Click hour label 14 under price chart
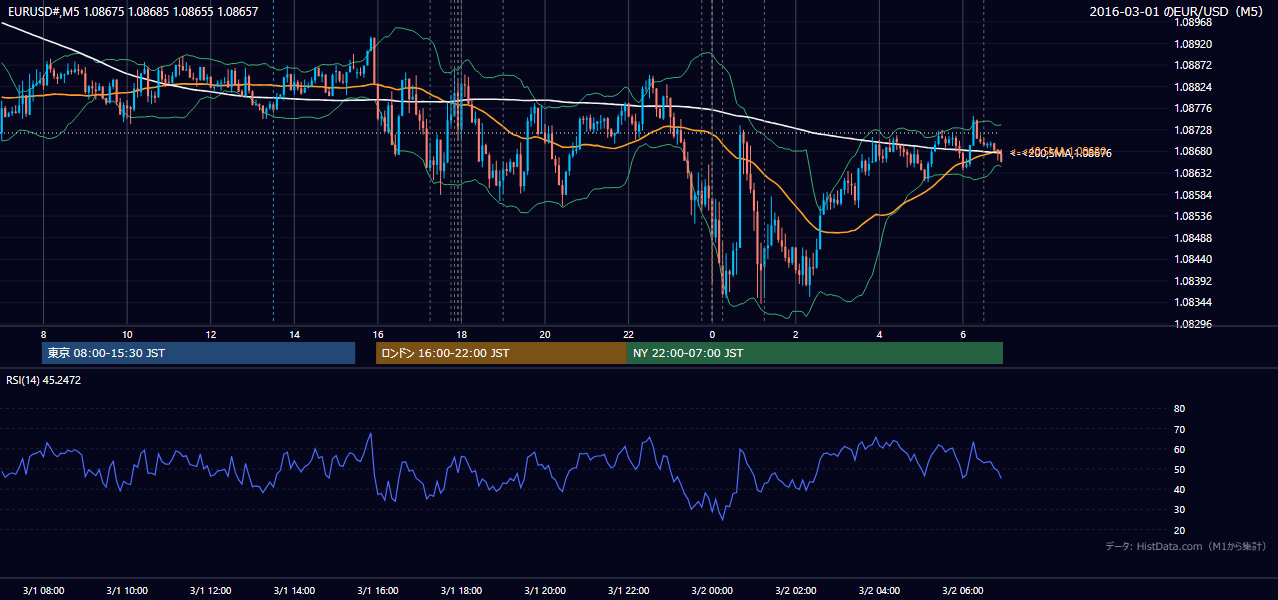 (x=294, y=334)
